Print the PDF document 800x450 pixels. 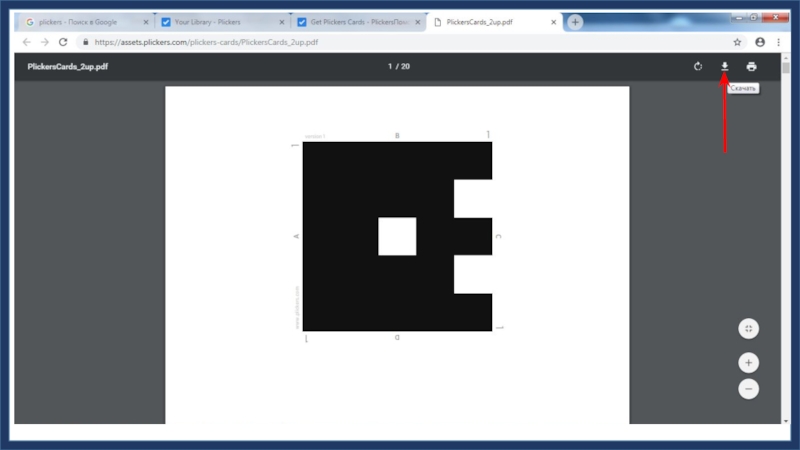tap(752, 66)
